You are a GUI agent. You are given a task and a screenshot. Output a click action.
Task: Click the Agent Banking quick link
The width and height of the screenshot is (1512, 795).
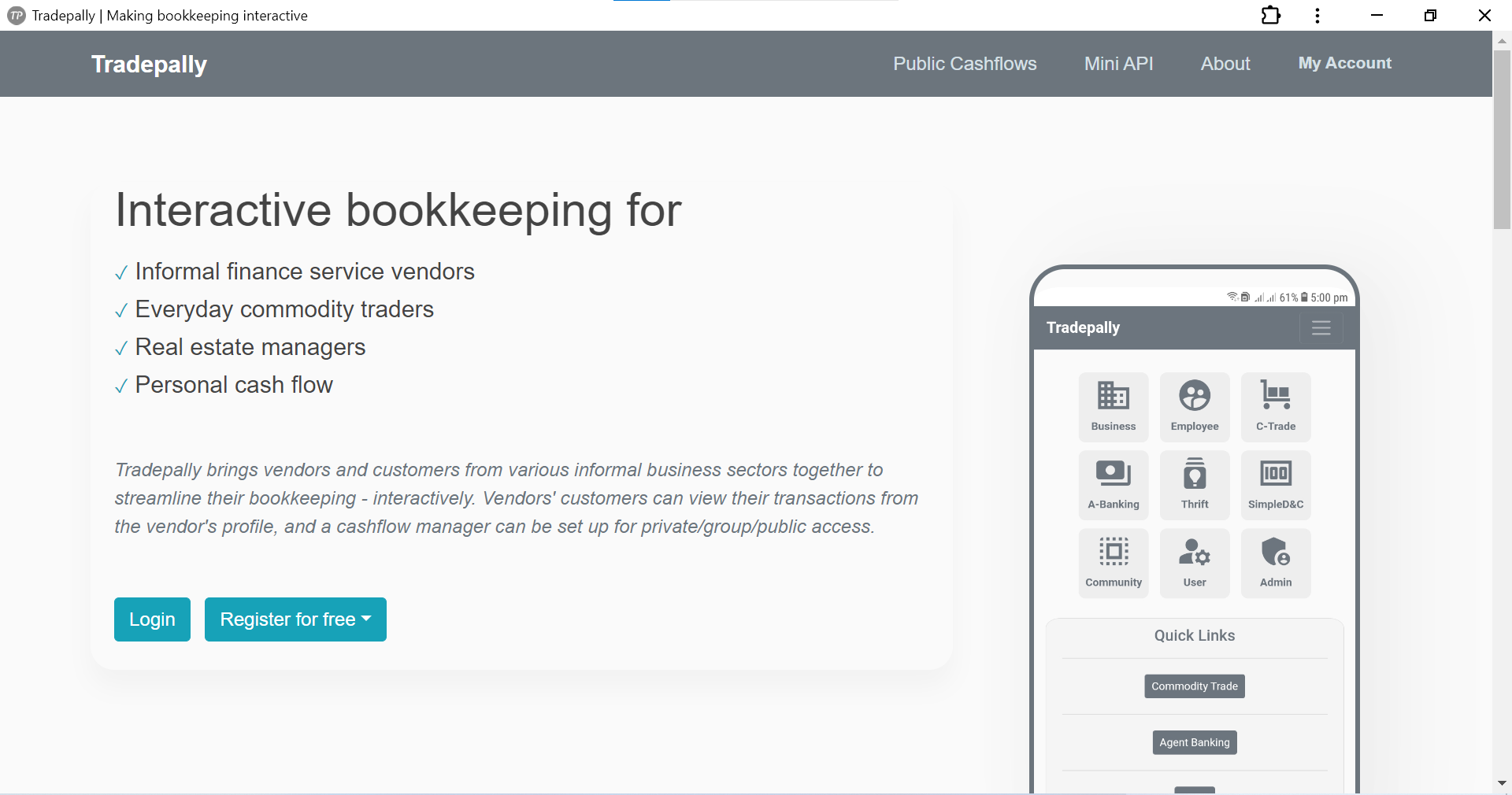1194,742
